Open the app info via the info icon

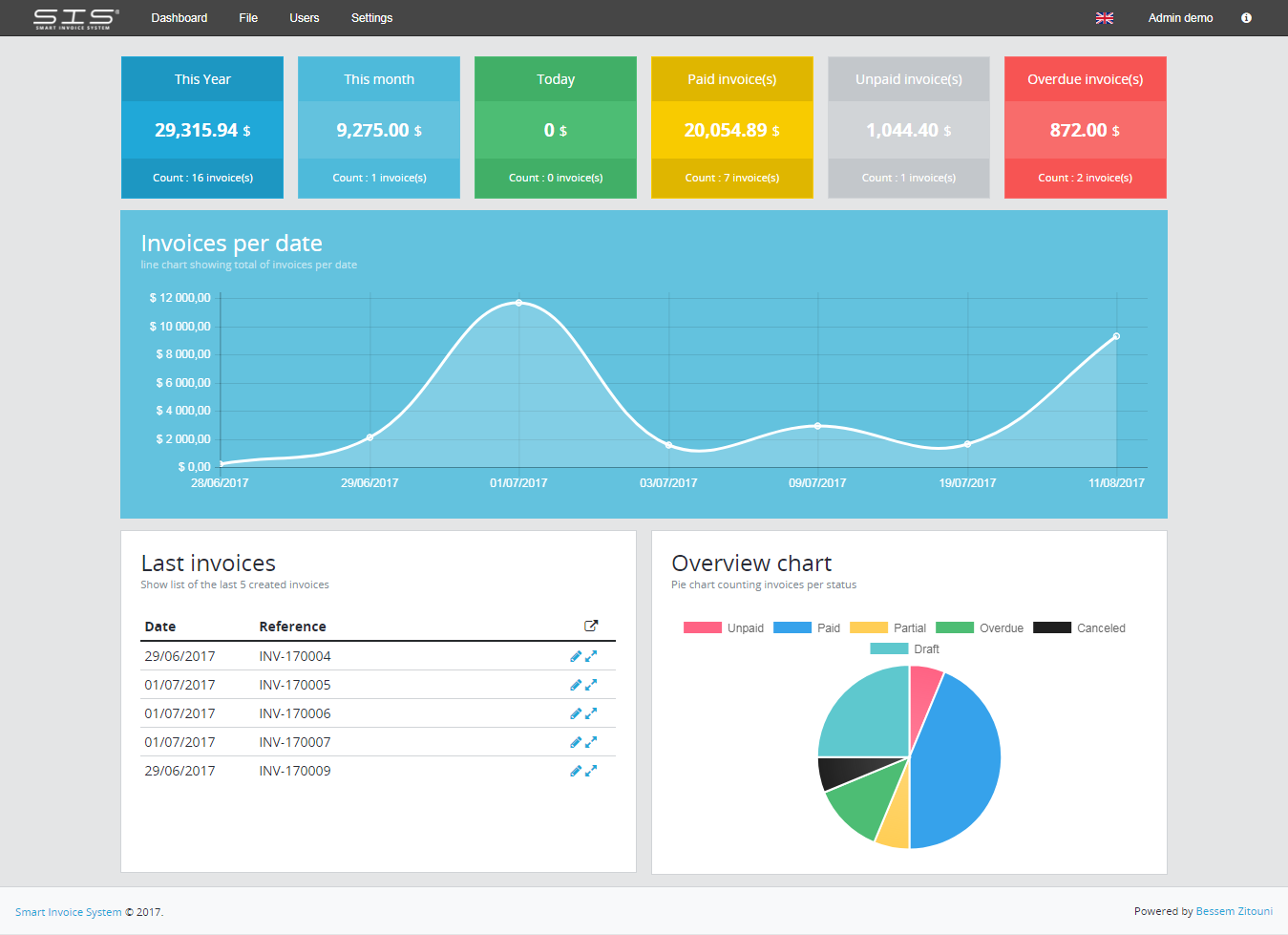tap(1246, 17)
